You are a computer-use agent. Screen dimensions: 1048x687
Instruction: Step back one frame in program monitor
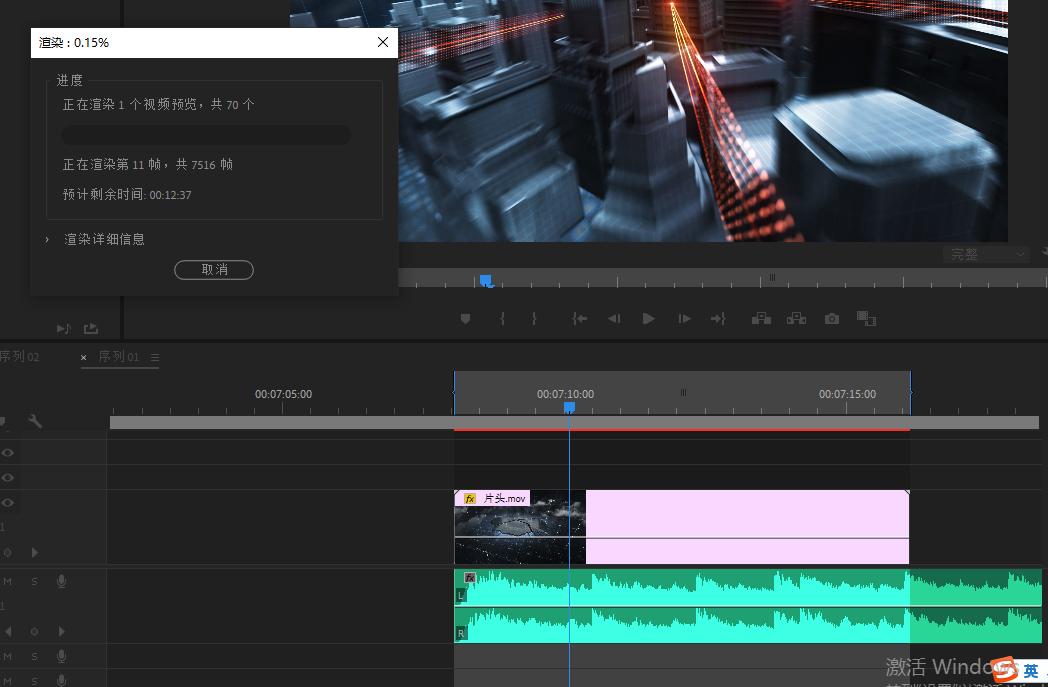click(614, 319)
